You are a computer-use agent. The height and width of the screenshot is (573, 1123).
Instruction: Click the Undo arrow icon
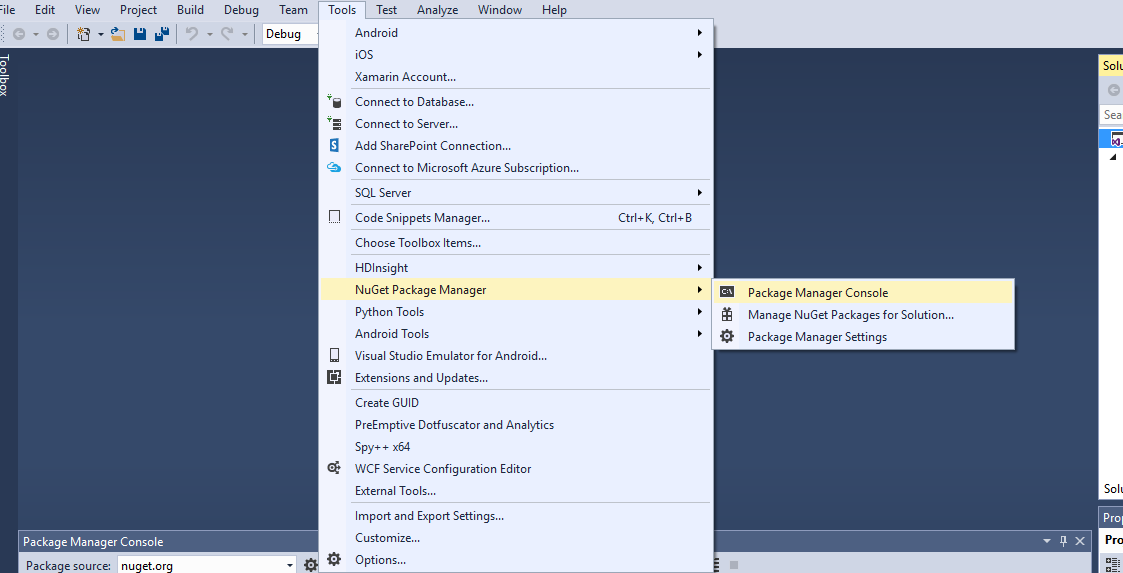[191, 34]
